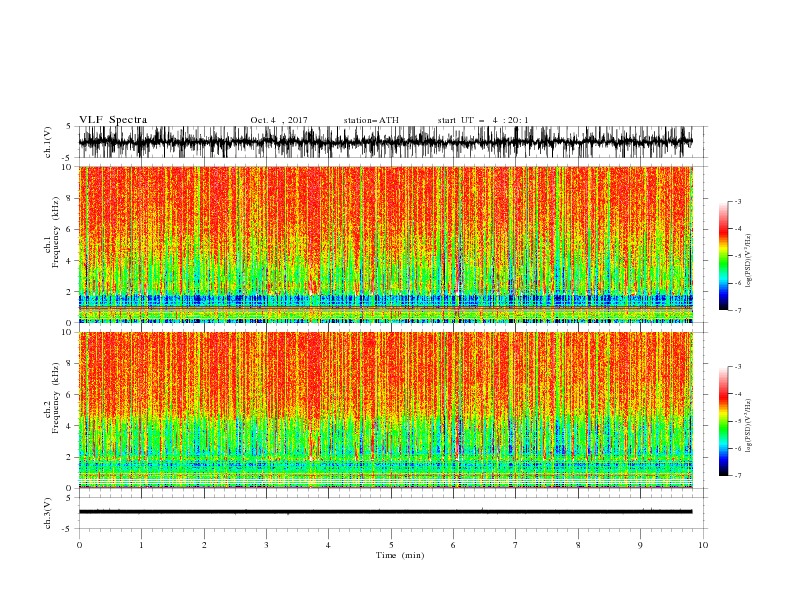The image size is (792, 612).
Task: Click time axis tick label '5'
Action: click(x=391, y=545)
